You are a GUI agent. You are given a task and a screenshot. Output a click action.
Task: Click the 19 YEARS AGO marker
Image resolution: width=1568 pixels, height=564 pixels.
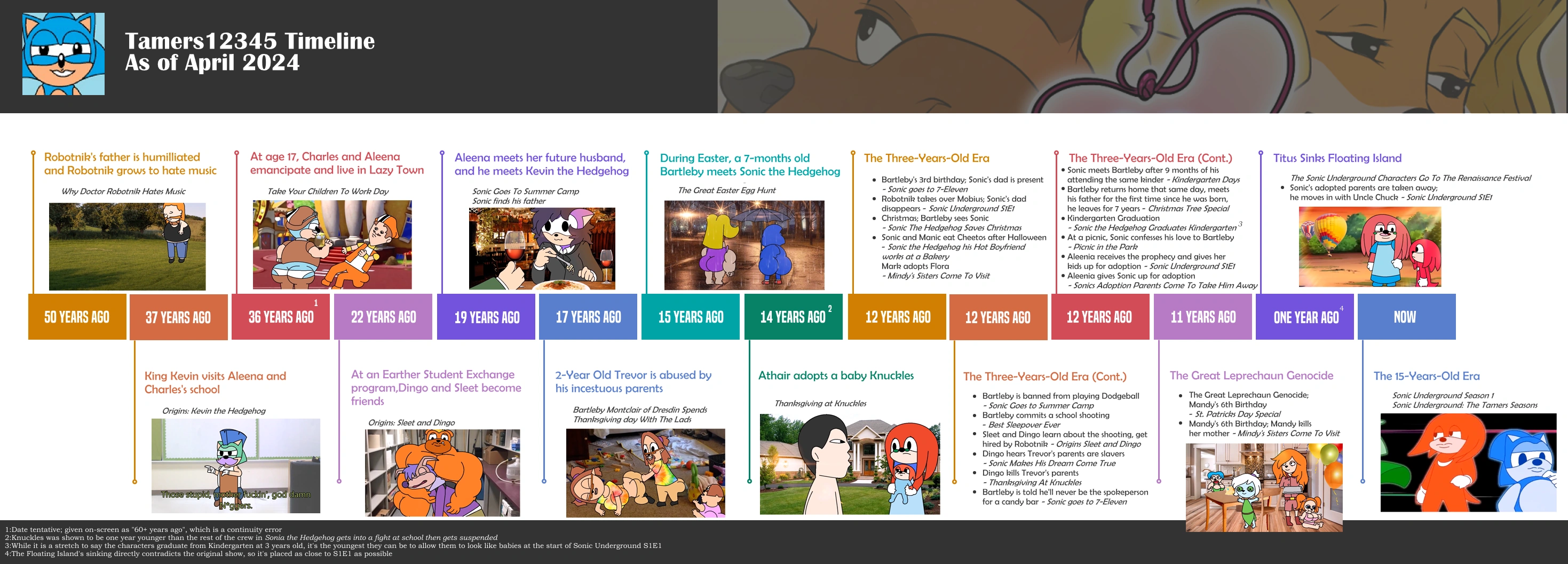point(486,317)
